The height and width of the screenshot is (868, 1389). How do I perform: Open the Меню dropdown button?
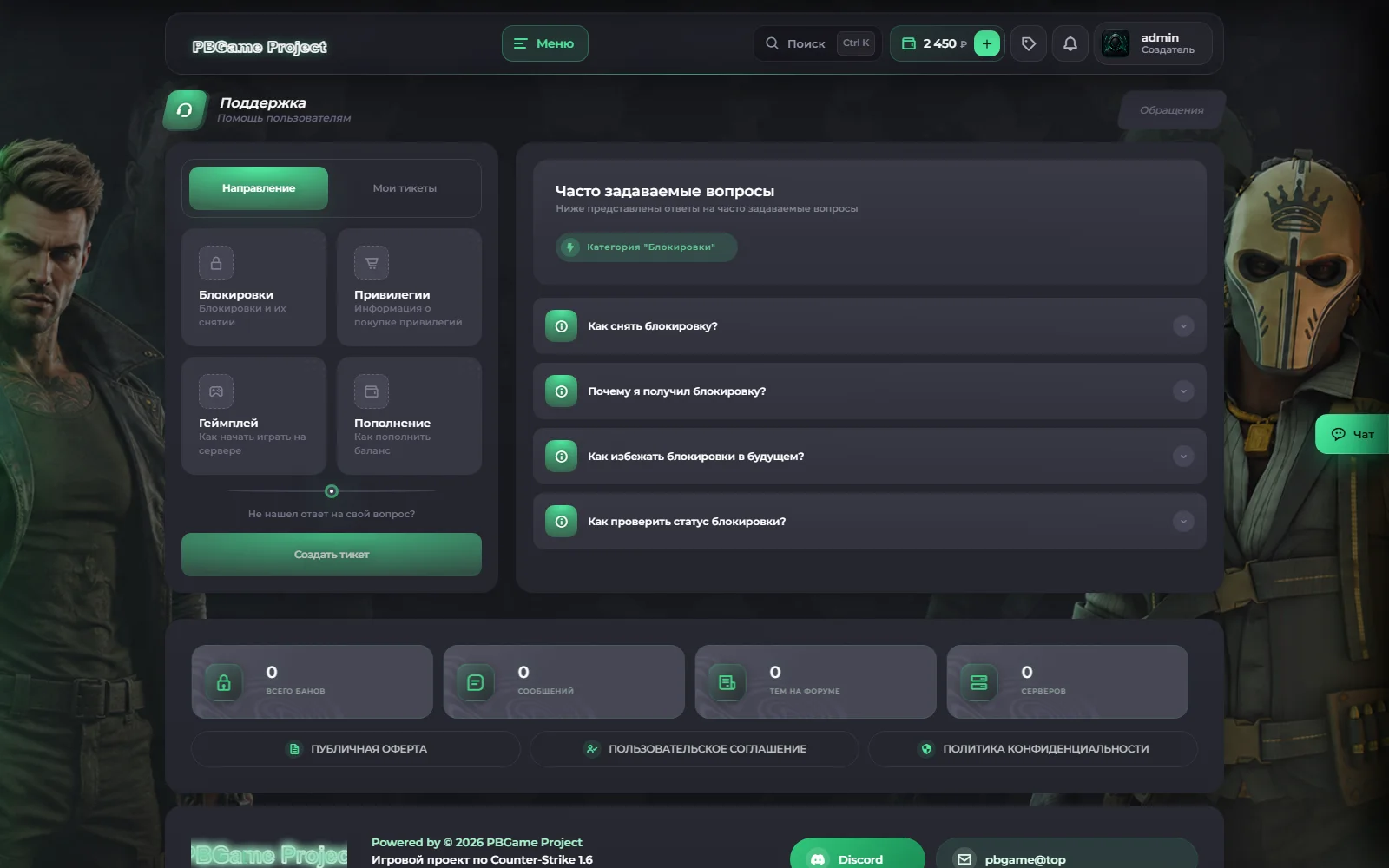click(x=544, y=43)
